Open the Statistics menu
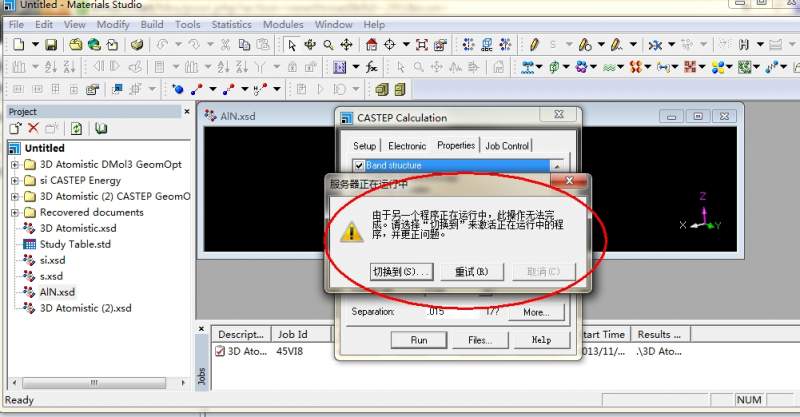Viewport: 800px width, 417px height. (232, 24)
